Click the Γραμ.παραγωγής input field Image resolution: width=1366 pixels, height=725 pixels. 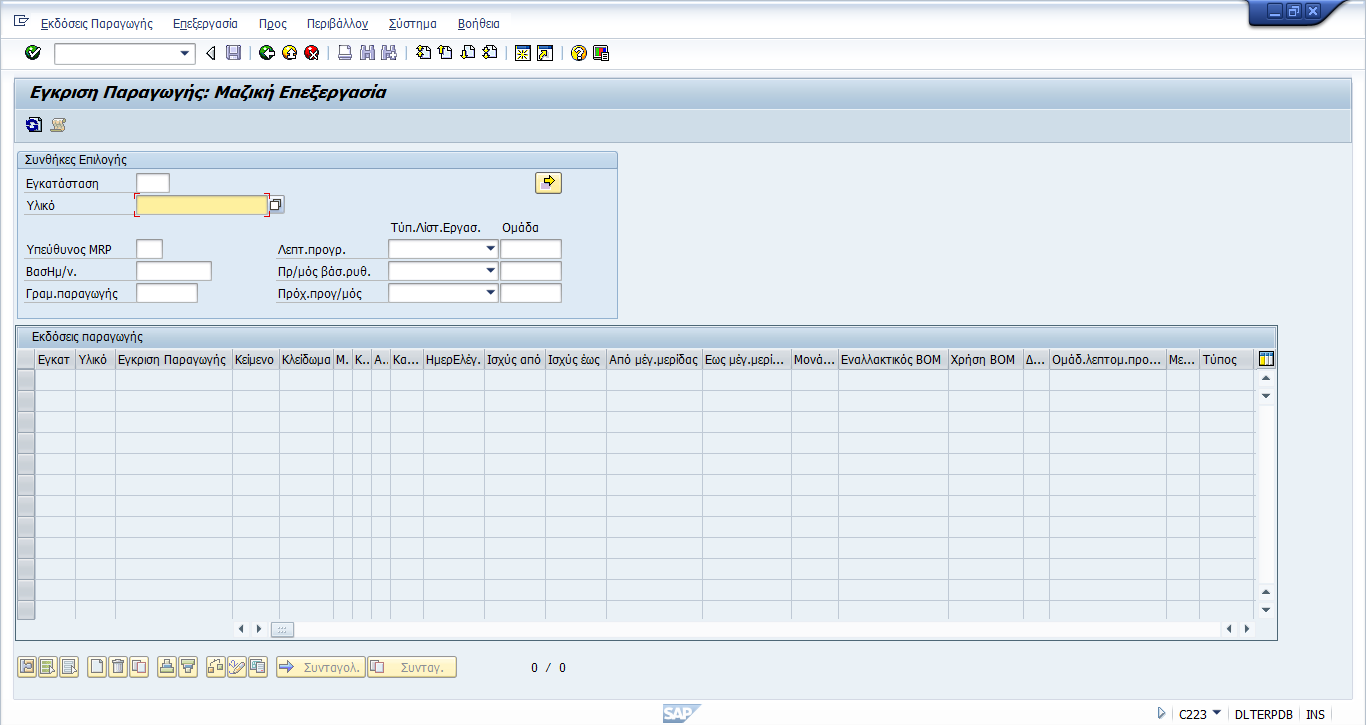click(x=167, y=293)
